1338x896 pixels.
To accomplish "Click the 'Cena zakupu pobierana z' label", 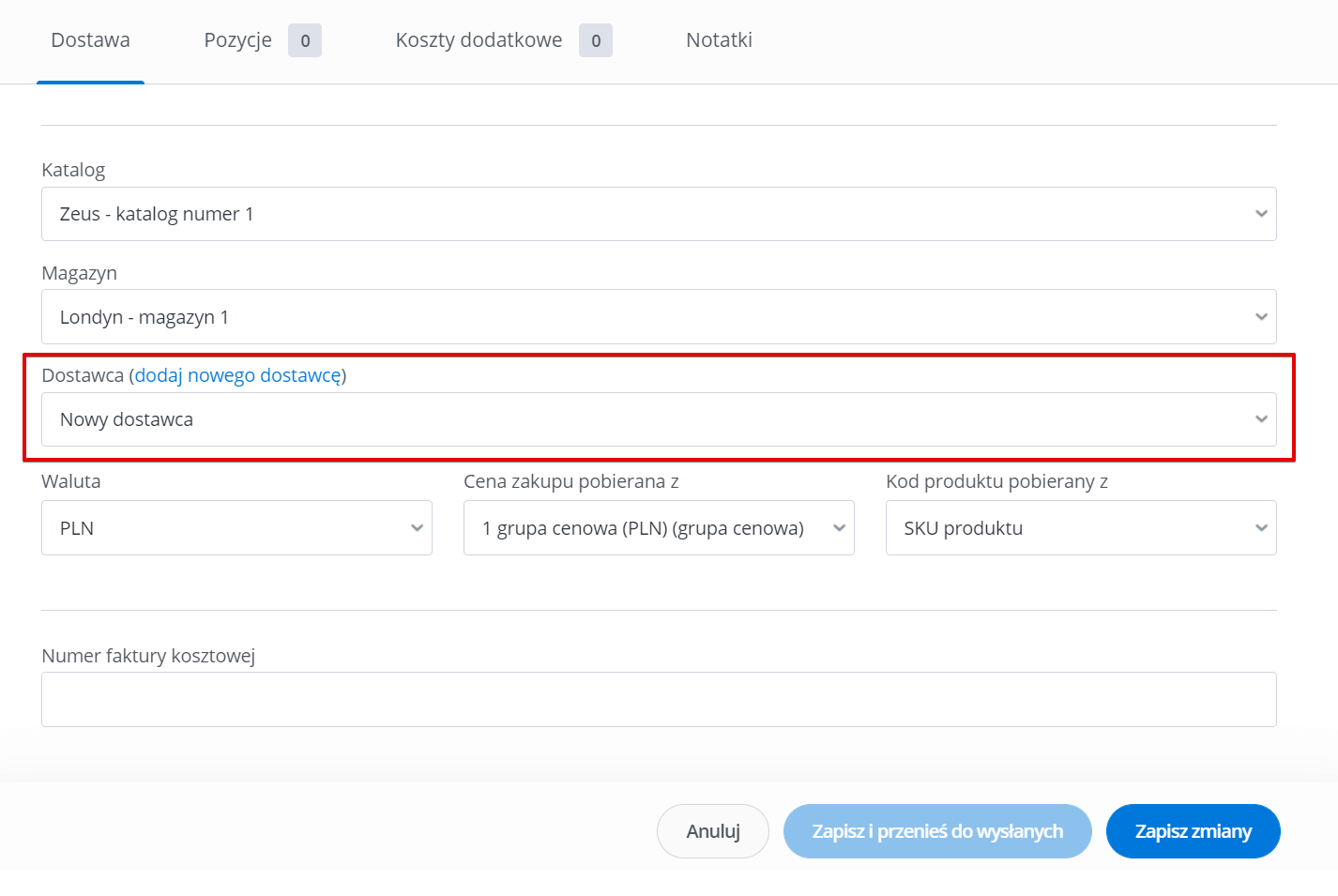I will (571, 481).
